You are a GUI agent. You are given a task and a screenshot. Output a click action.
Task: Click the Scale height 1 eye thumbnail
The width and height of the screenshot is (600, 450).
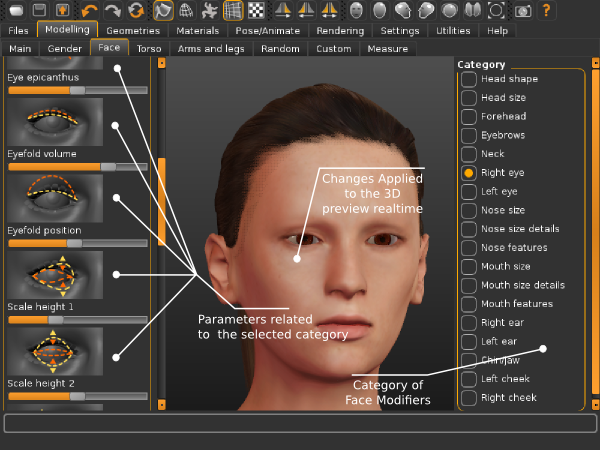pos(54,274)
